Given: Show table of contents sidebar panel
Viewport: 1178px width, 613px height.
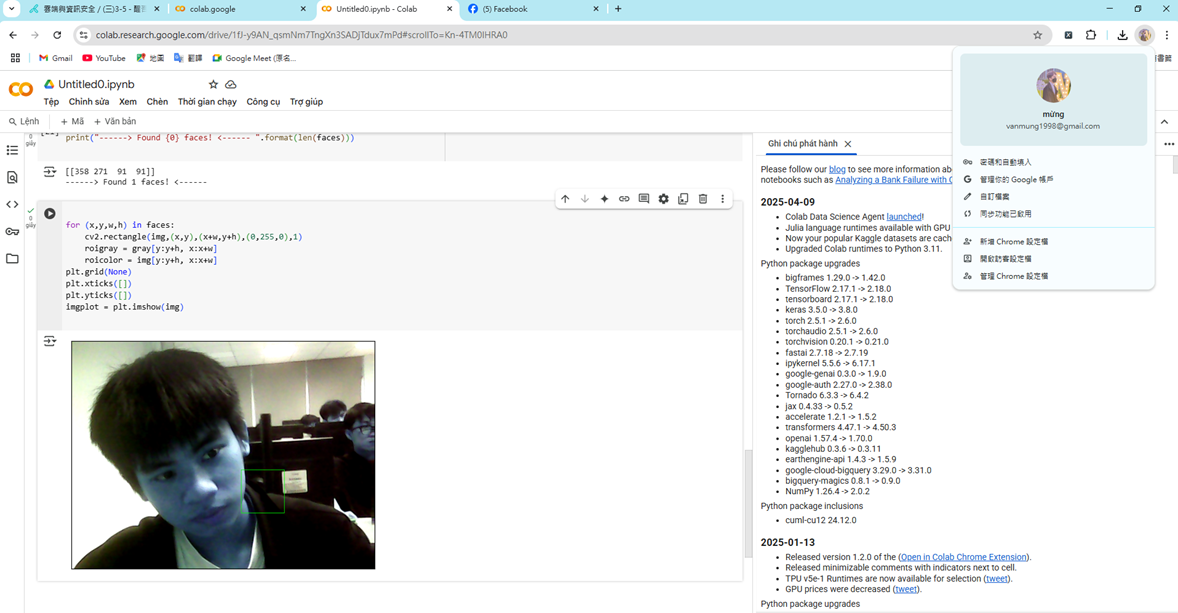Looking at the screenshot, I should click(x=12, y=150).
